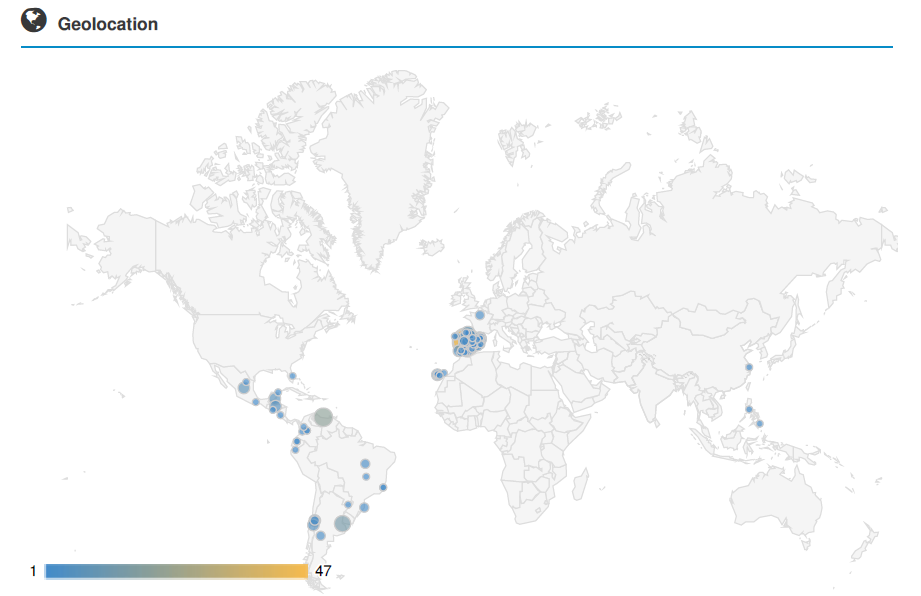Select the southernmost marker in Argentina
The width and height of the screenshot is (921, 596).
(x=320, y=536)
